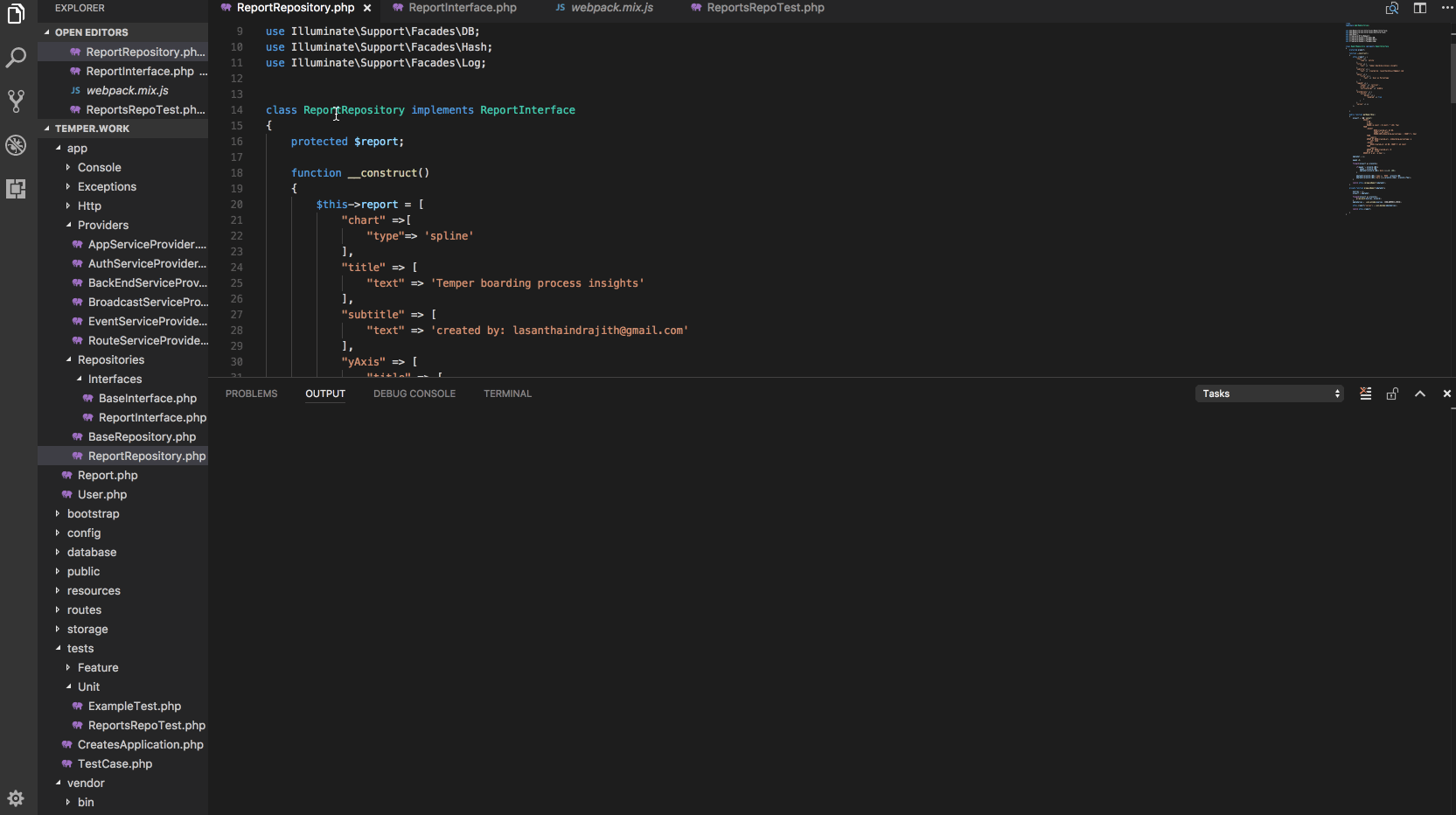Open AuthServiceProvider file in tree
The image size is (1456, 815).
click(x=122, y=264)
